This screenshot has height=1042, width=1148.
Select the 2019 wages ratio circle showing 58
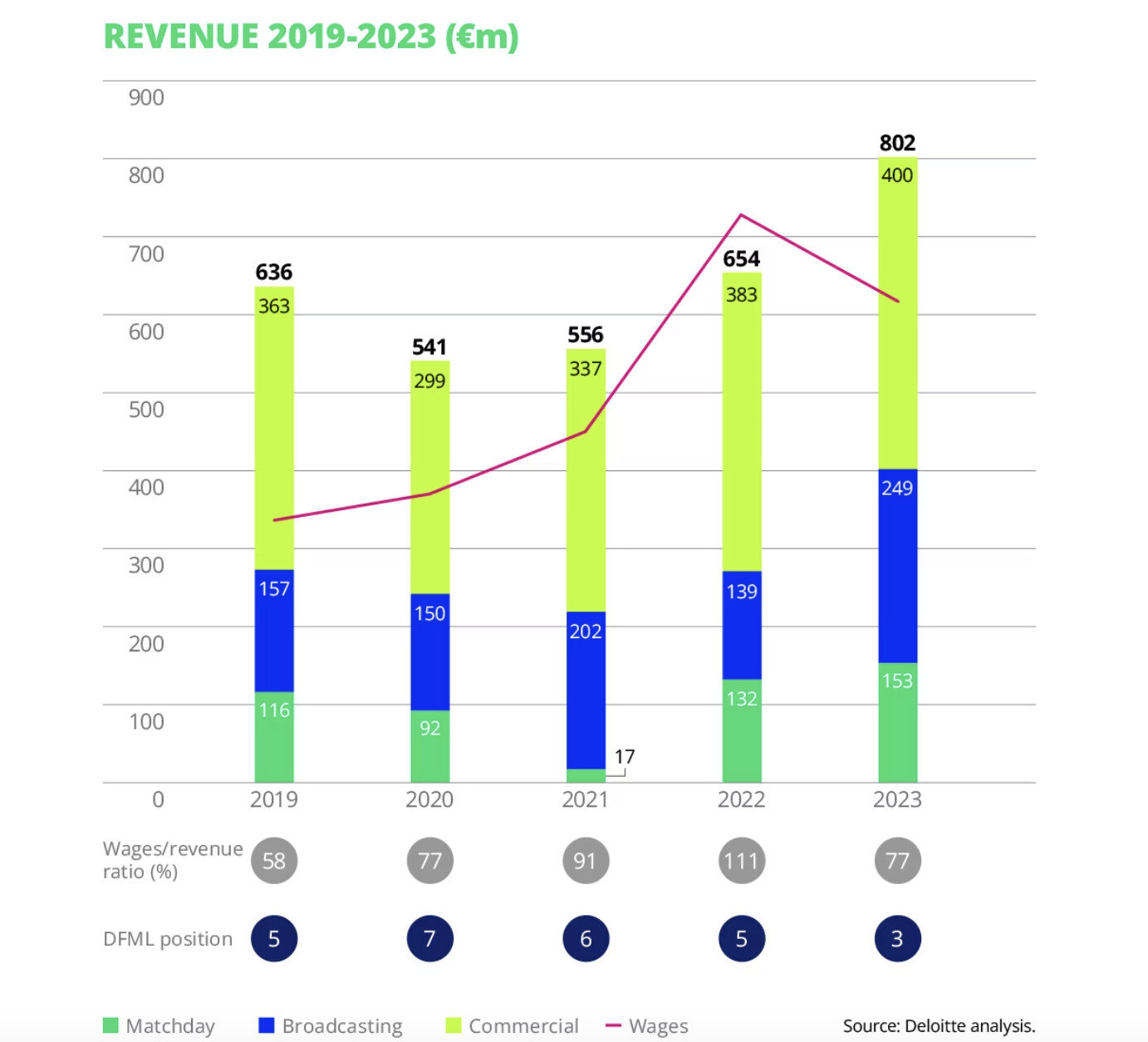[274, 861]
